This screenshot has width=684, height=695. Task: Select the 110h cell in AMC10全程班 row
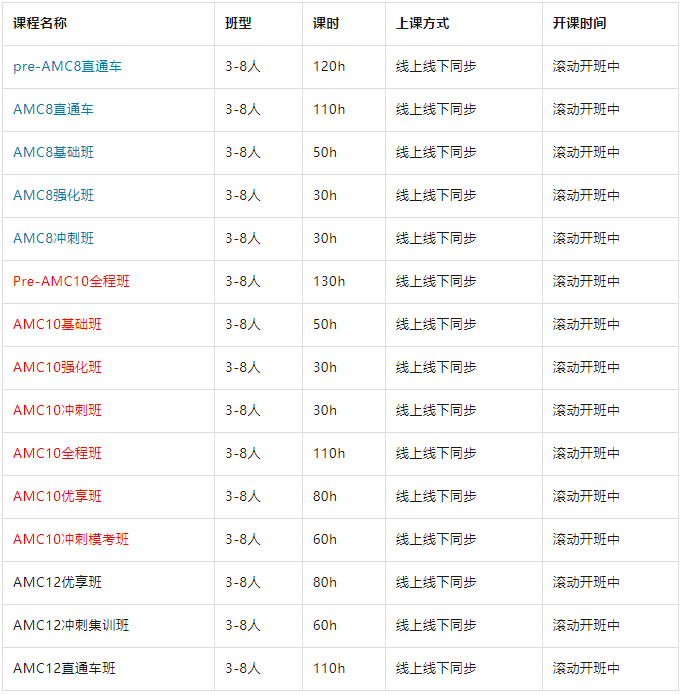[x=344, y=453]
